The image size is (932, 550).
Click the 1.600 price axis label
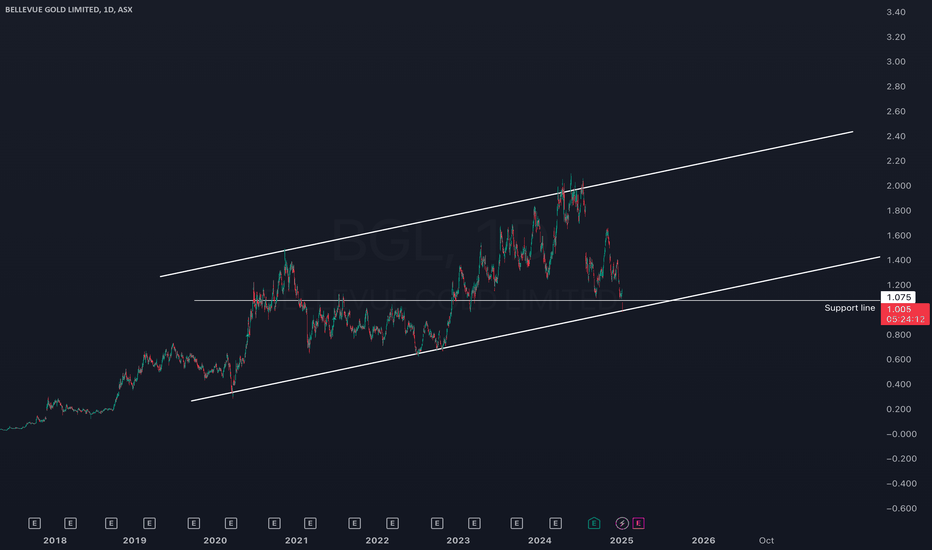(898, 235)
